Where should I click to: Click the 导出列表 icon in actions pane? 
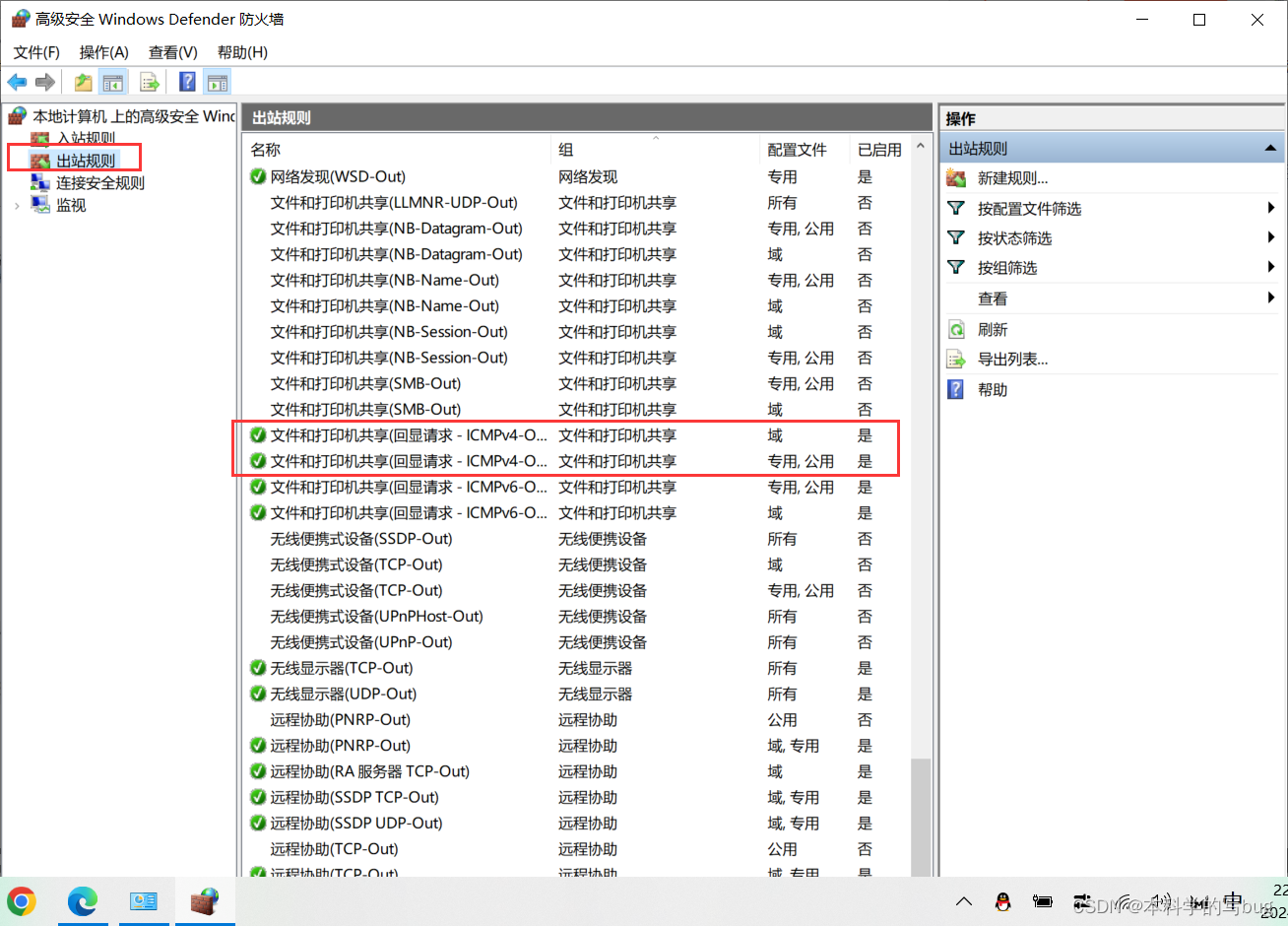point(956,360)
